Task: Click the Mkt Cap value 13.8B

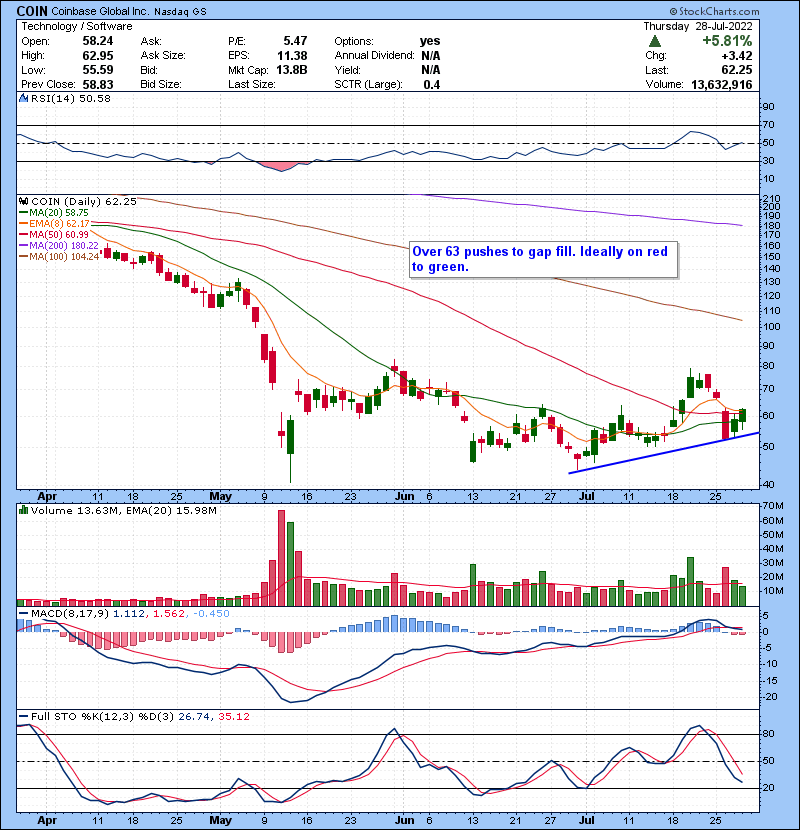Action: tap(292, 70)
